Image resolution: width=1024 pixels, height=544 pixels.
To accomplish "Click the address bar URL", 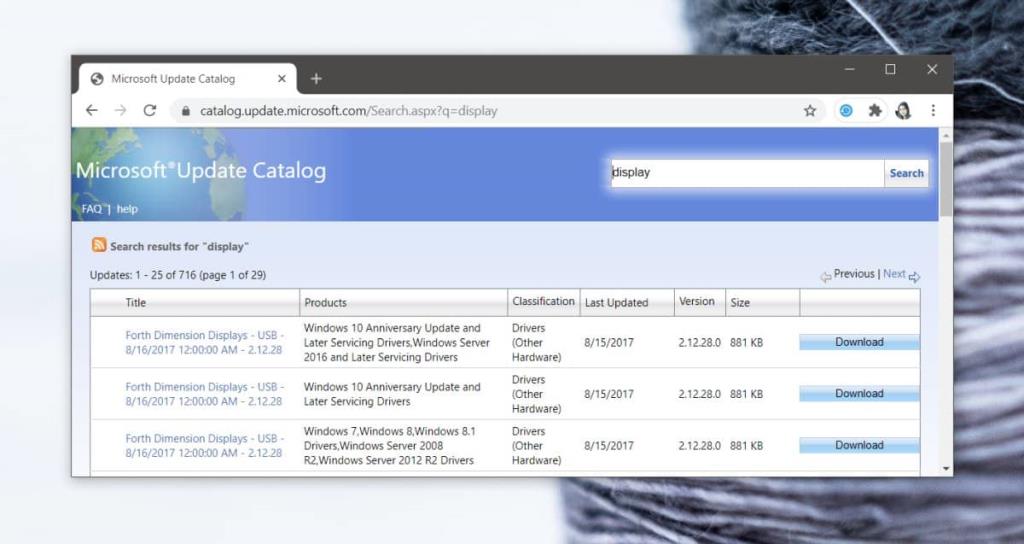I will point(349,111).
